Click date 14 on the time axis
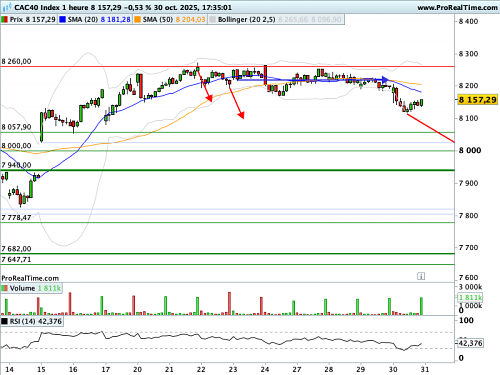Screen dimensions: 500x375 pyautogui.click(x=9, y=369)
